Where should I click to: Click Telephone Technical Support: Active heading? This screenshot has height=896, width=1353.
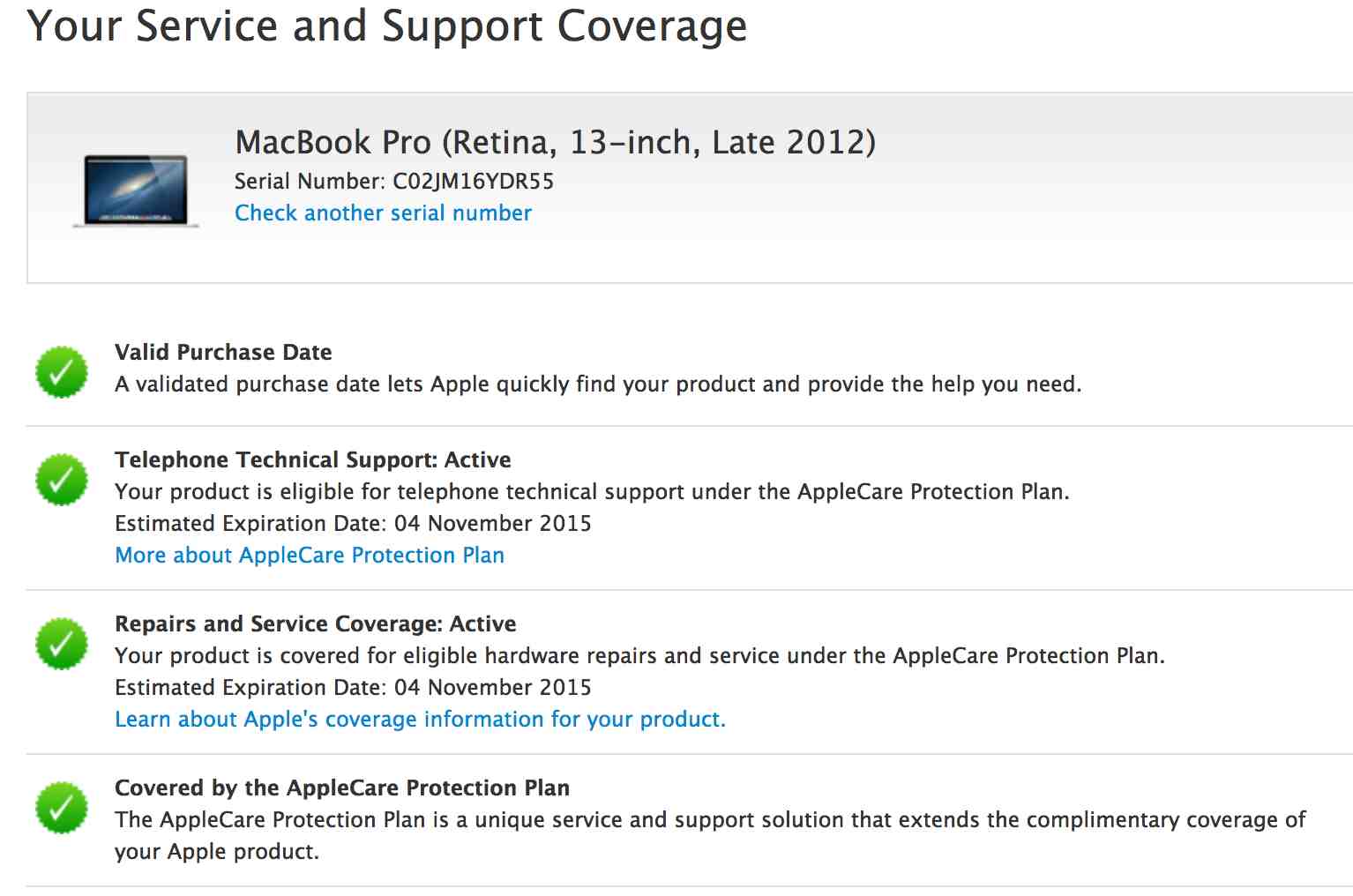tap(313, 460)
